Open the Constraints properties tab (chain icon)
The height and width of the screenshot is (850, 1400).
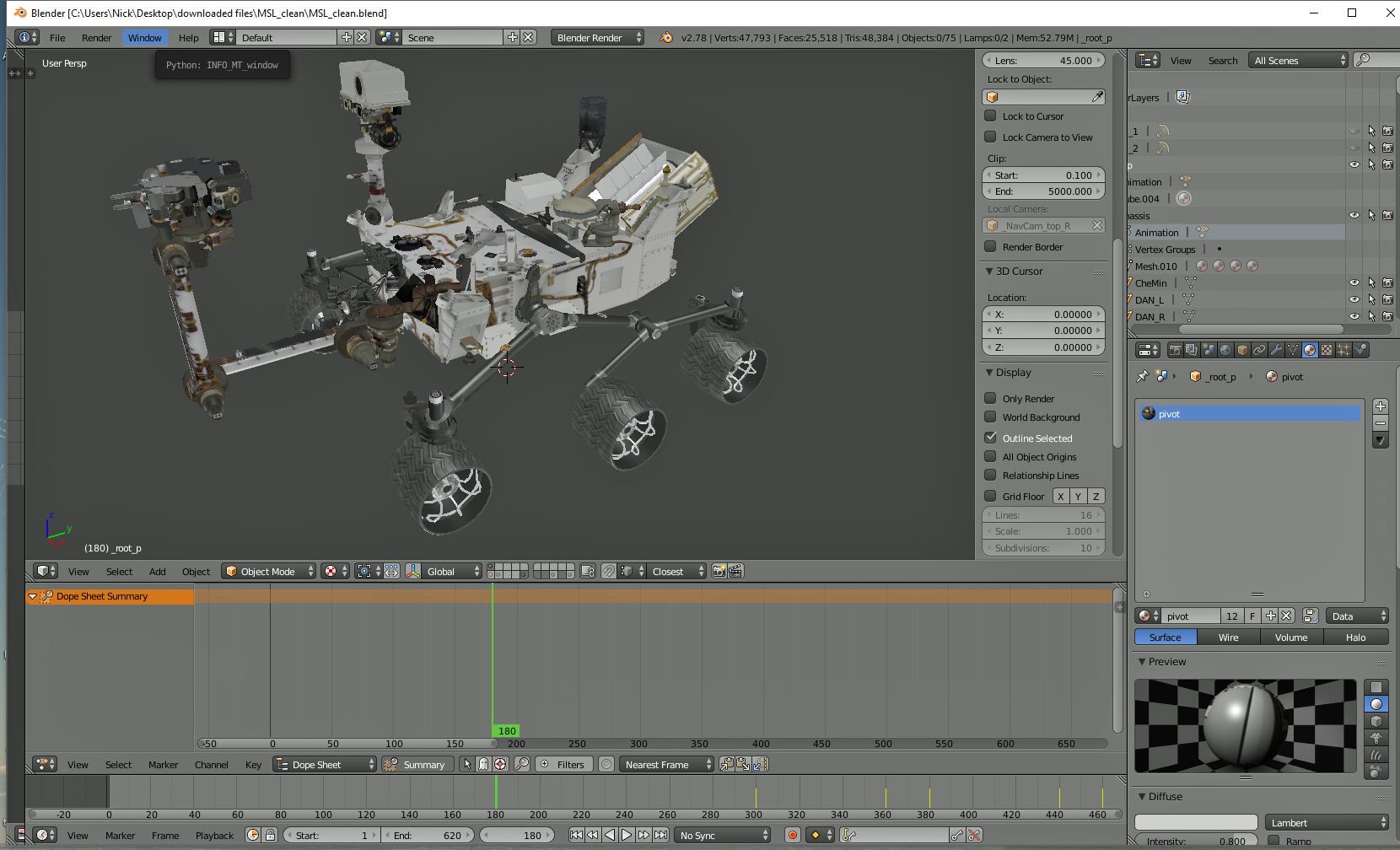(1259, 350)
